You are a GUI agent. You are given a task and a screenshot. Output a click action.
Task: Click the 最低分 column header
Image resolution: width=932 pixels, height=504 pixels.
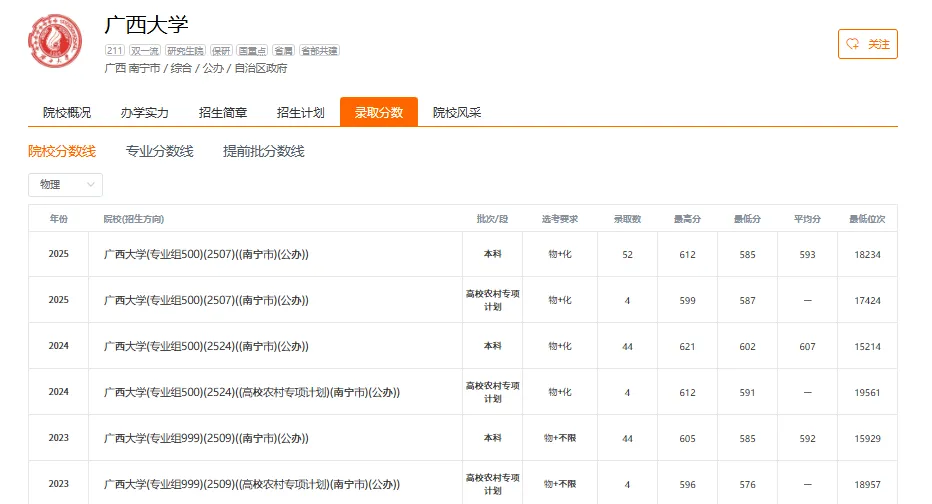pyautogui.click(x=747, y=219)
